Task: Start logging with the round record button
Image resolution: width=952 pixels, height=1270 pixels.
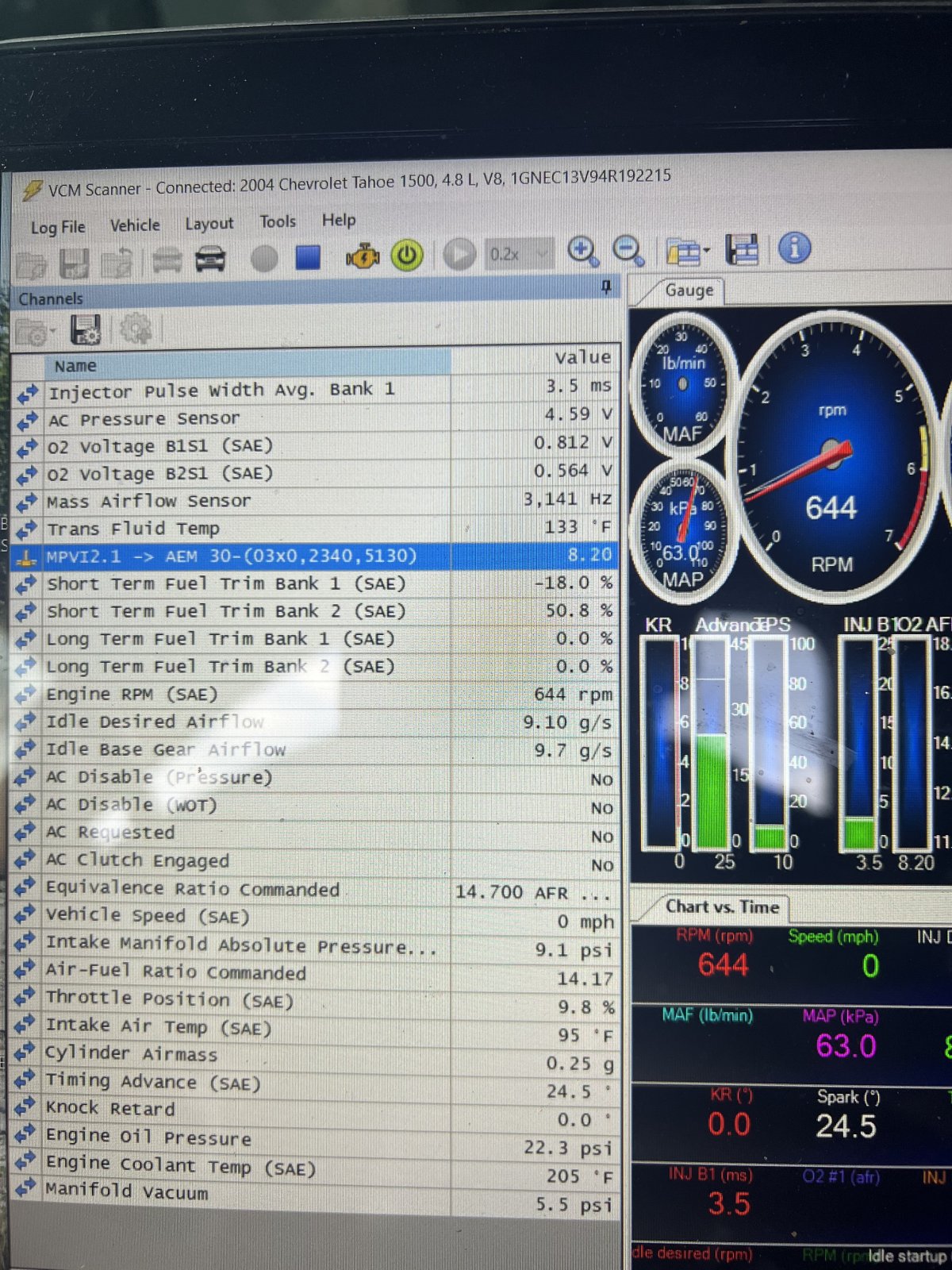Action: pyautogui.click(x=264, y=258)
